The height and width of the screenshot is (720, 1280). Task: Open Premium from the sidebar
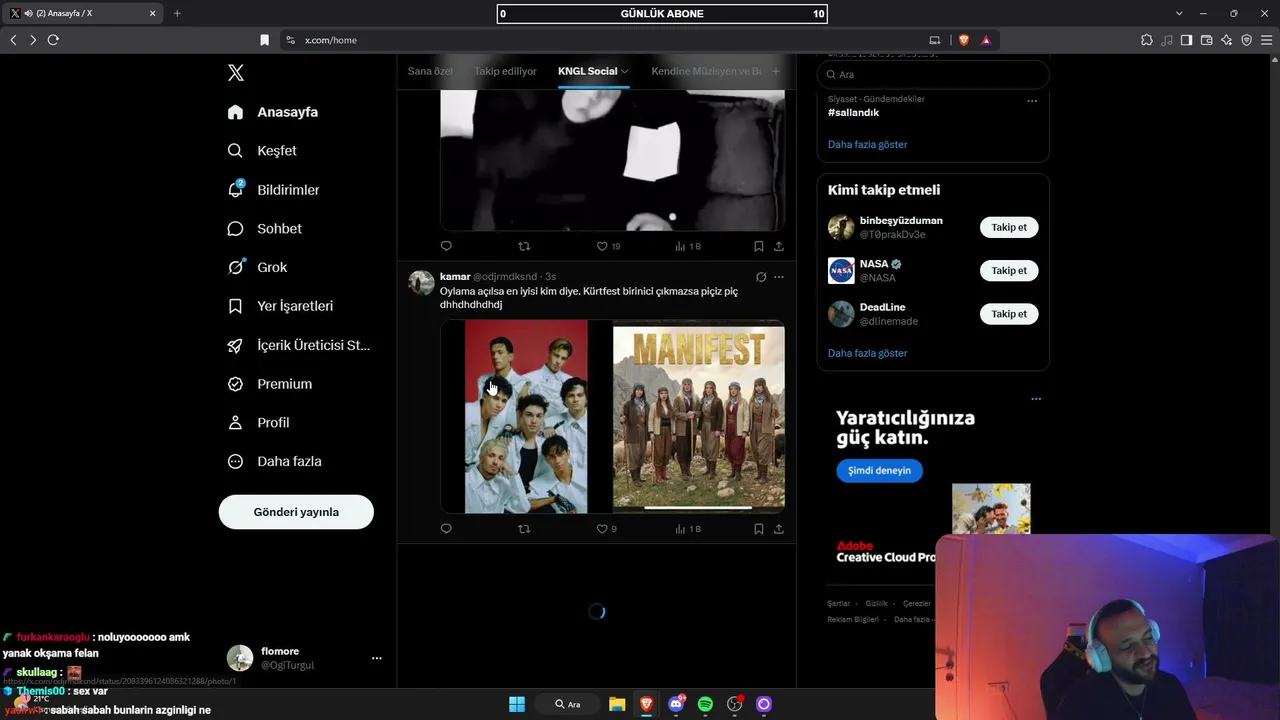(270, 384)
